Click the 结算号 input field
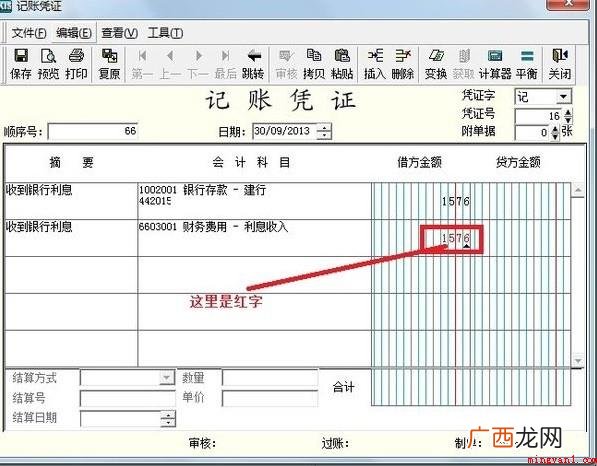The width and height of the screenshot is (597, 466). pos(128,399)
